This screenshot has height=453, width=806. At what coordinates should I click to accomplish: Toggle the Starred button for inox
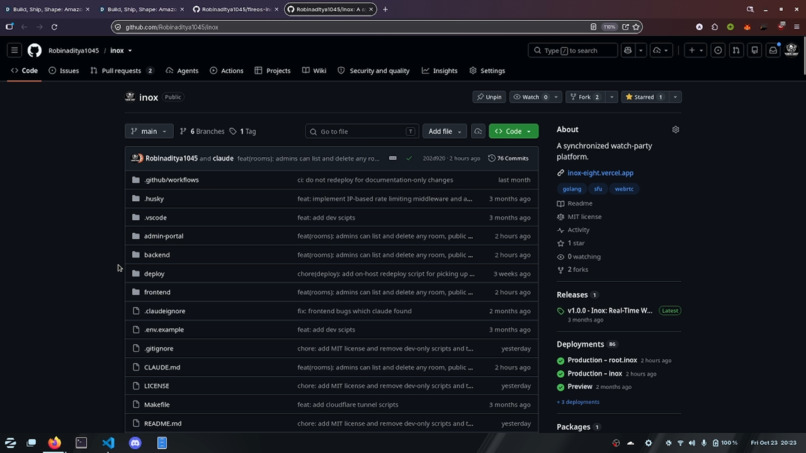pos(644,97)
